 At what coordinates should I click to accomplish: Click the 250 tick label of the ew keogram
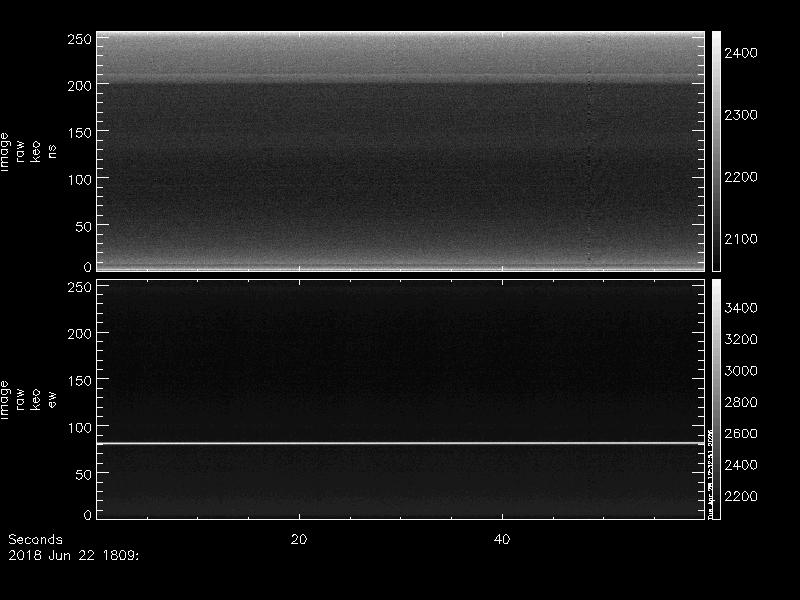click(x=79, y=287)
